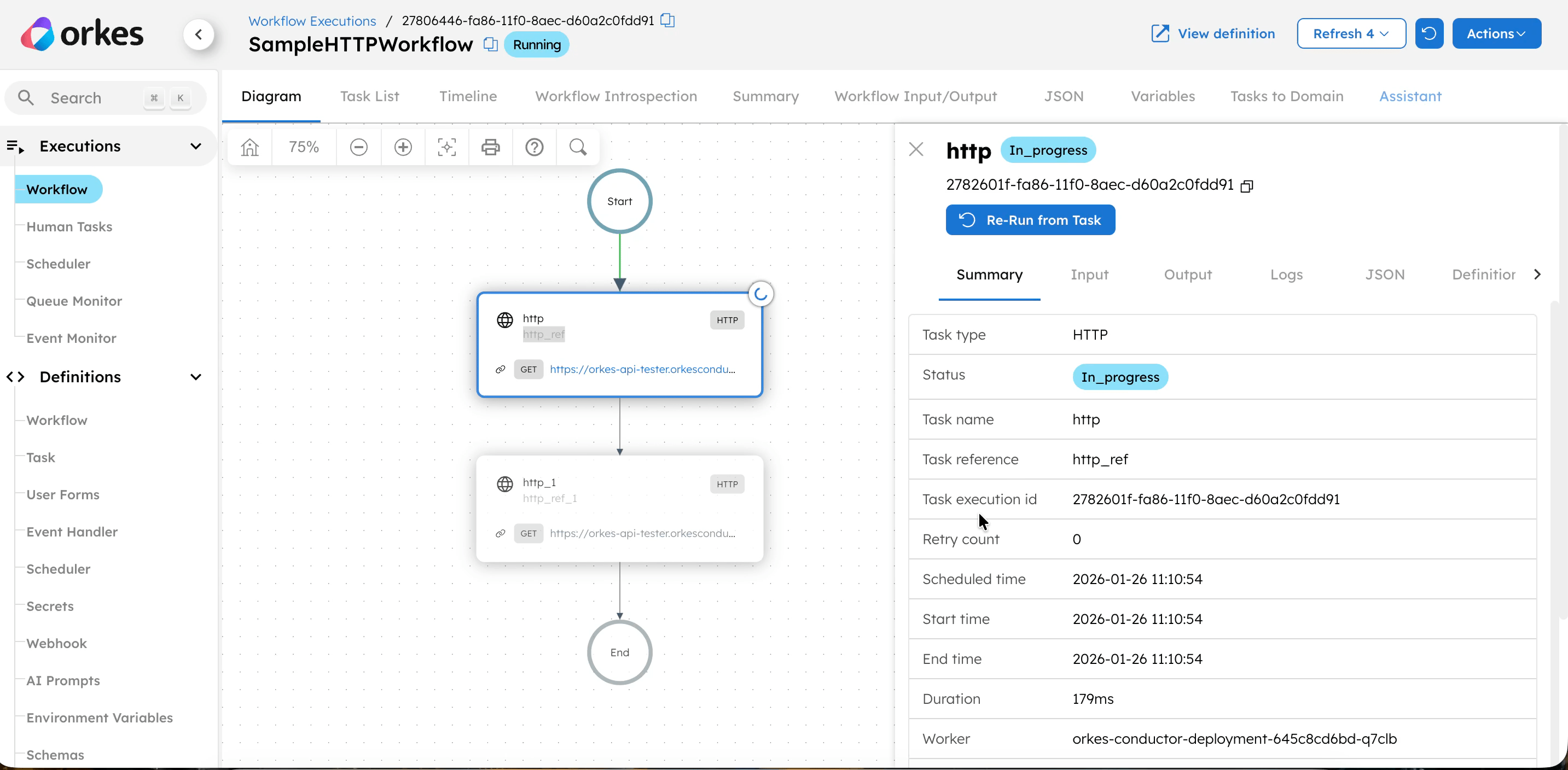Fit the diagram to the screen
The width and height of the screenshot is (1568, 770).
click(446, 147)
